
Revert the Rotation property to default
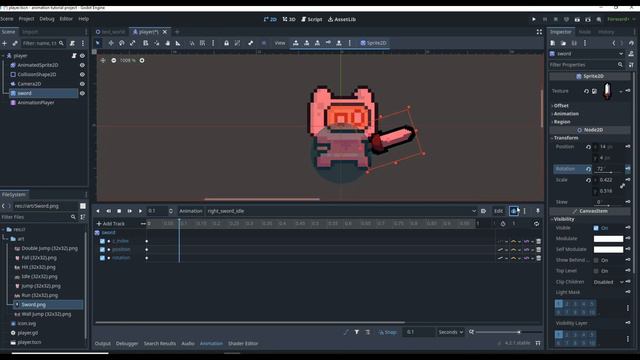tap(588, 169)
